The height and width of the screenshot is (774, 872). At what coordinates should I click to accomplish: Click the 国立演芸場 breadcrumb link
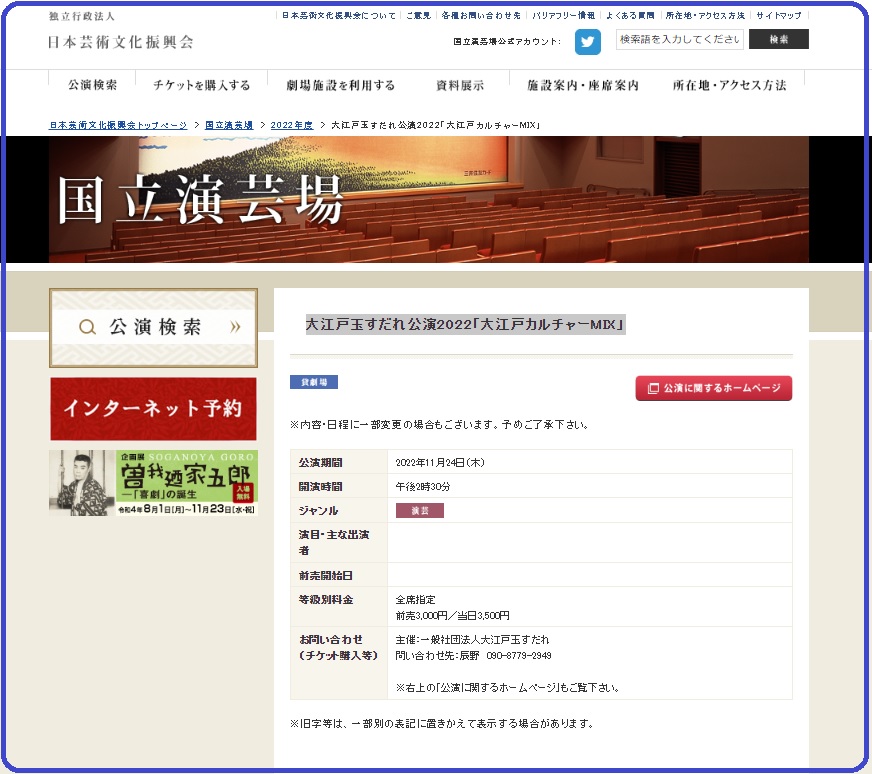click(229, 125)
